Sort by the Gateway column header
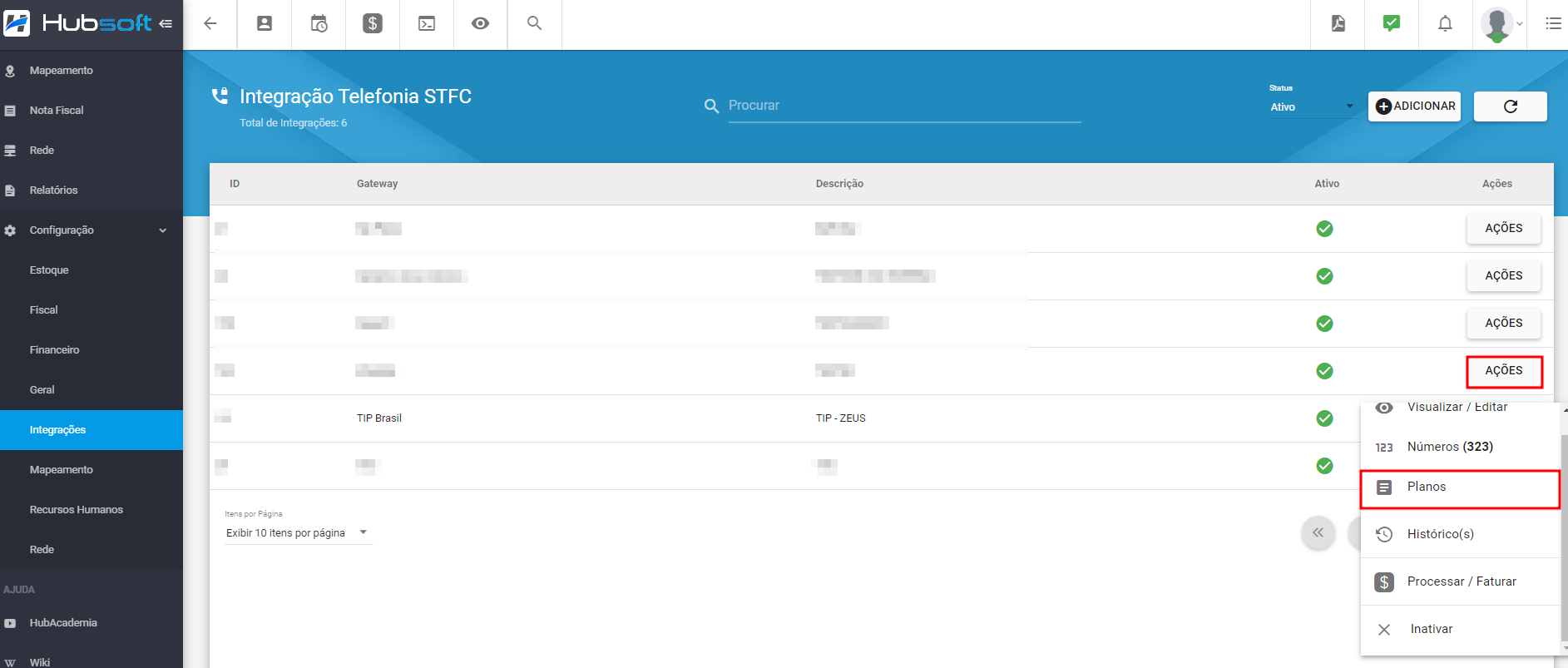This screenshot has height=668, width=1568. click(x=377, y=184)
